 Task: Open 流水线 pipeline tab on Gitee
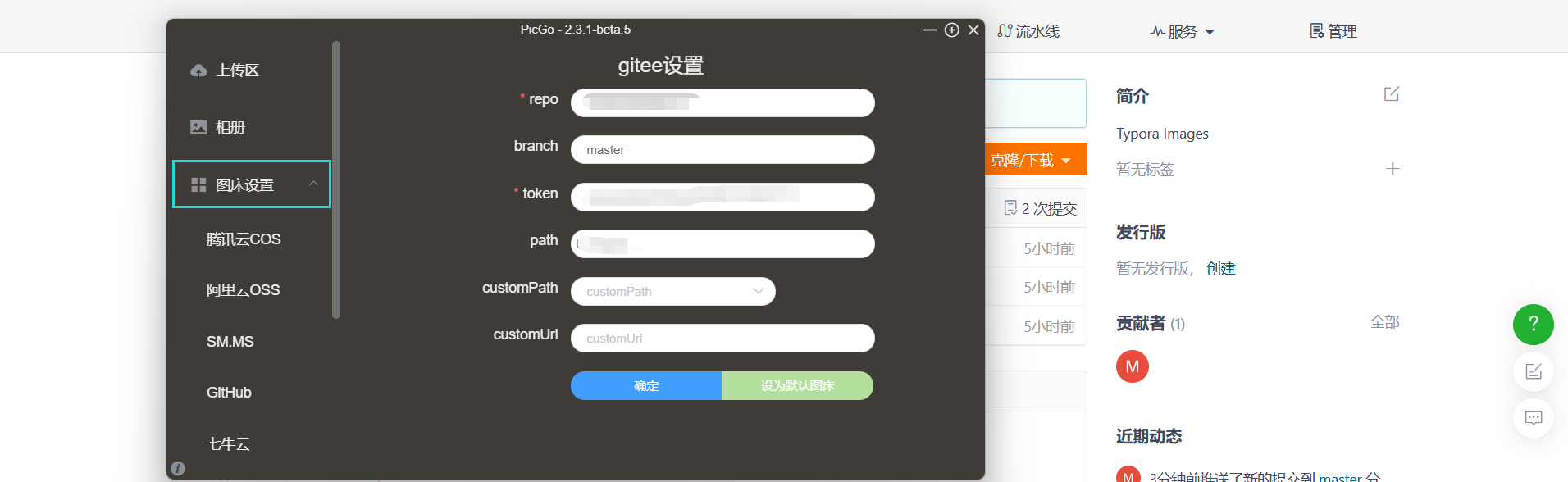1028,31
